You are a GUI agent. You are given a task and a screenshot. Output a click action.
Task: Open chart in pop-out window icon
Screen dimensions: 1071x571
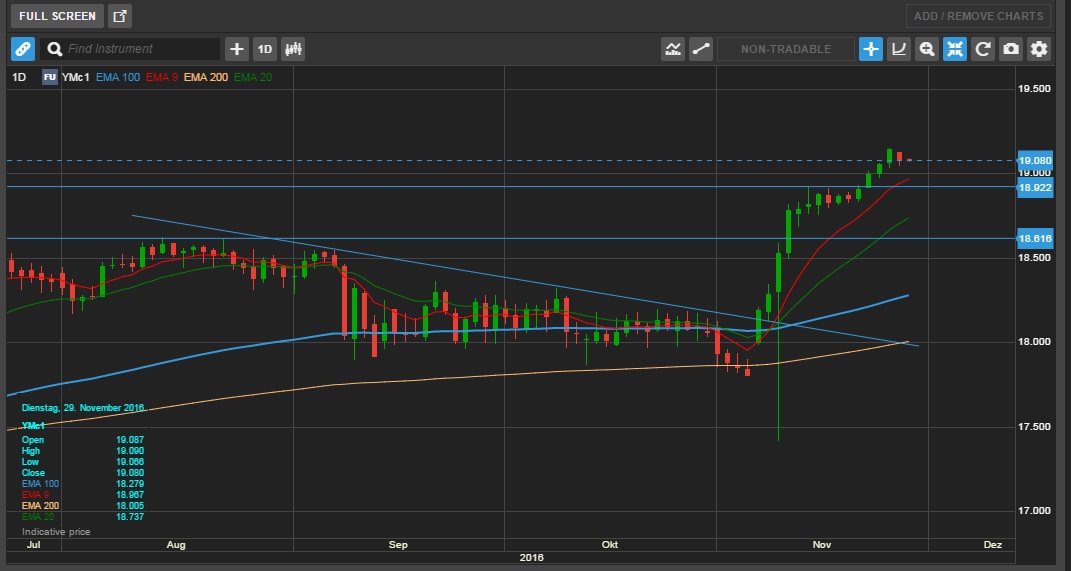coord(120,16)
